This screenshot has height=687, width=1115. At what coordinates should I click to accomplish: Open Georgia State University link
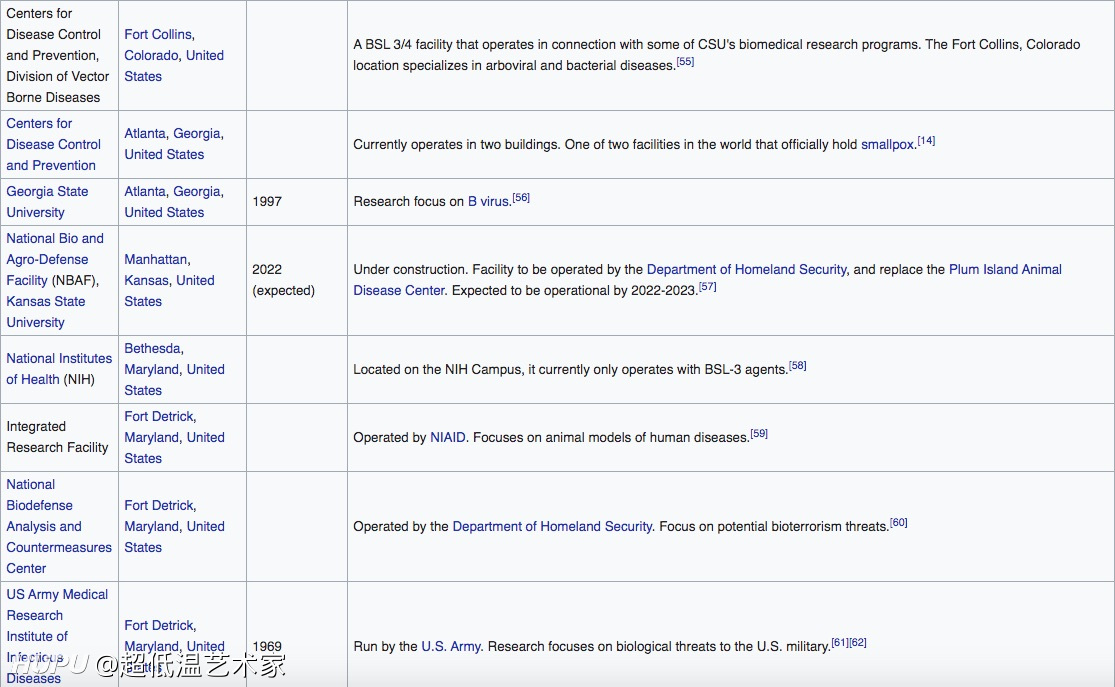pyautogui.click(x=47, y=202)
